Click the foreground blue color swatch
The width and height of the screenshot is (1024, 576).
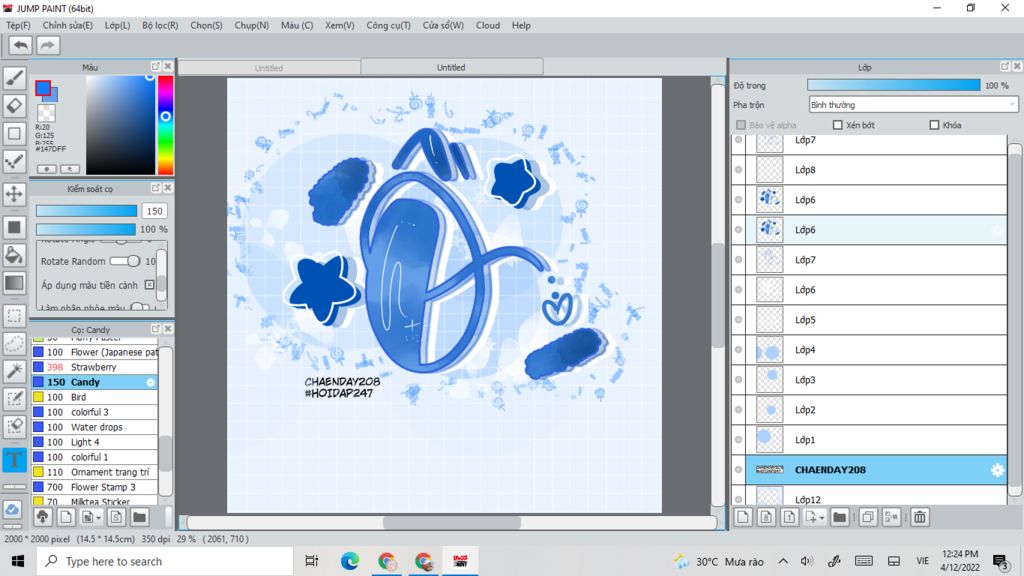[x=42, y=88]
